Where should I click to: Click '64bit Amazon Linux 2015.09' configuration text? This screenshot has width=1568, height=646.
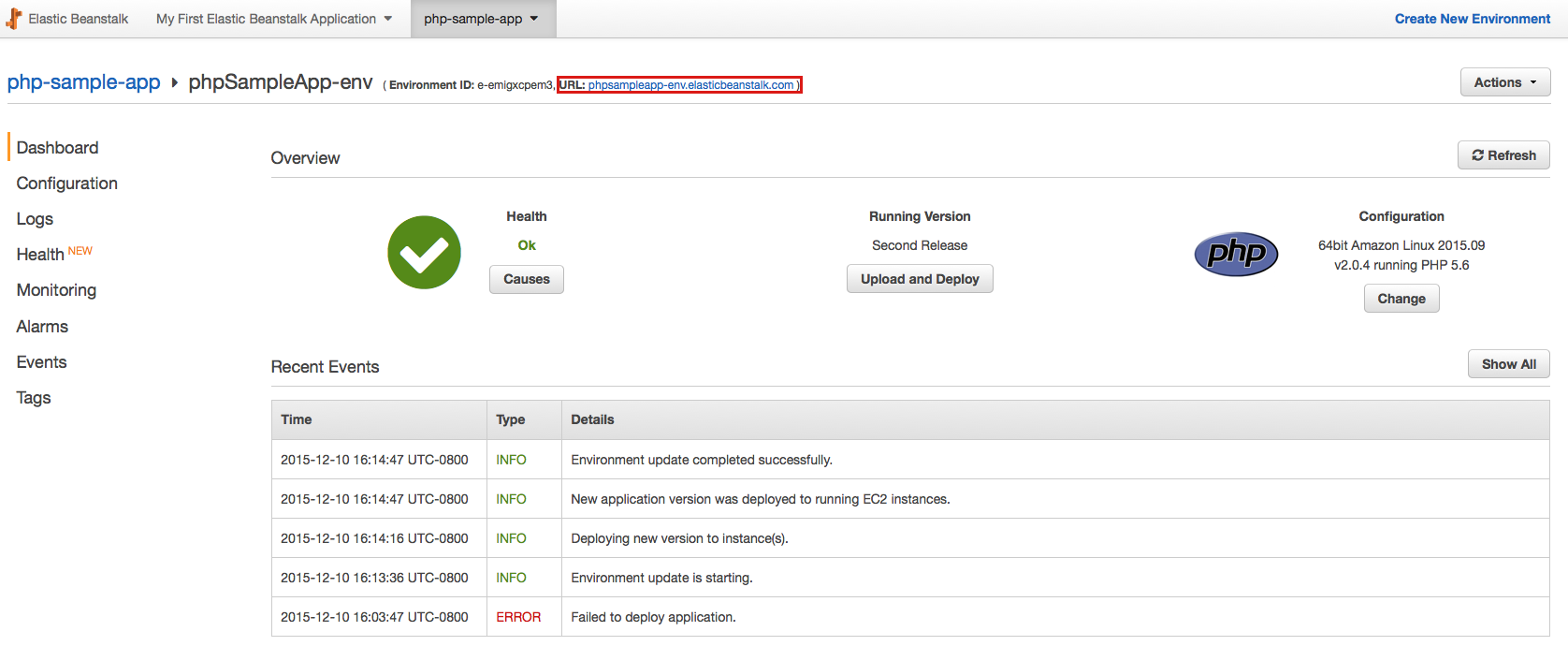click(x=1401, y=245)
